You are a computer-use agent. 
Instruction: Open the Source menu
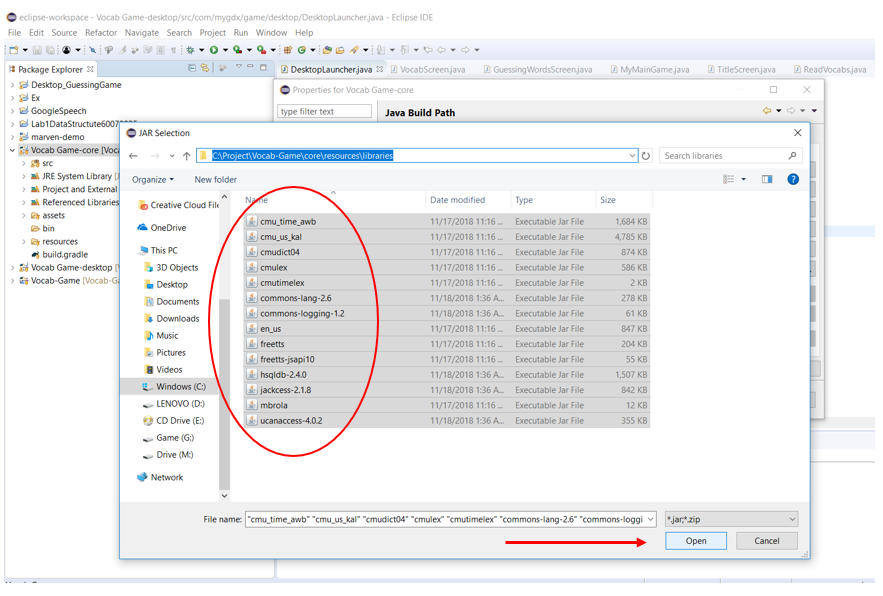click(64, 33)
